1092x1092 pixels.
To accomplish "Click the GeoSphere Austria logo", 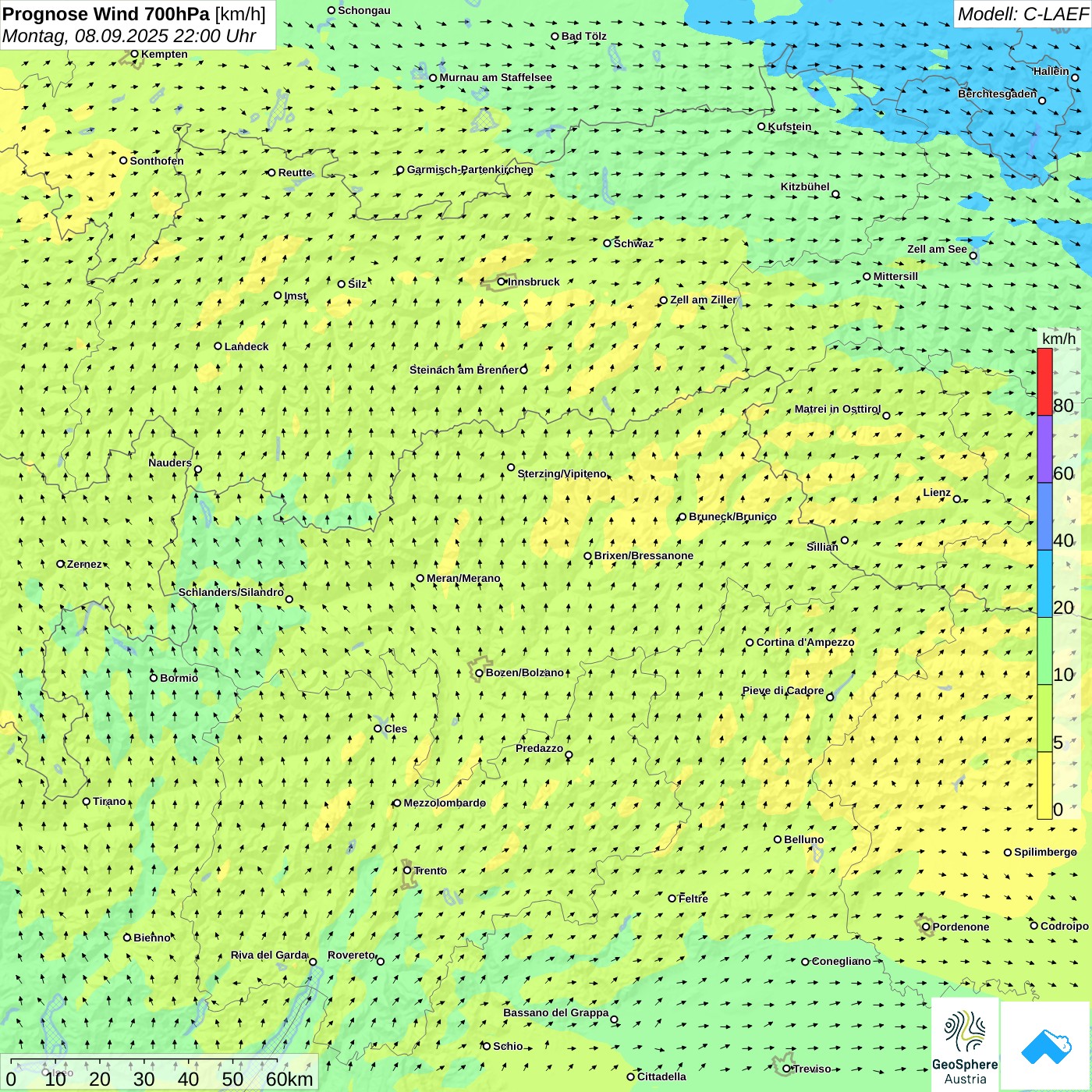I will tap(965, 1046).
